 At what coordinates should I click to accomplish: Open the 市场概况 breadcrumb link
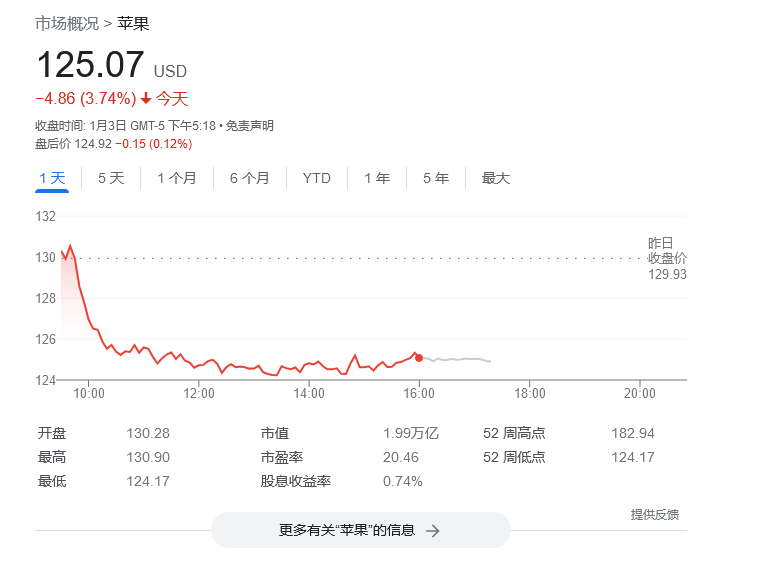(67, 23)
